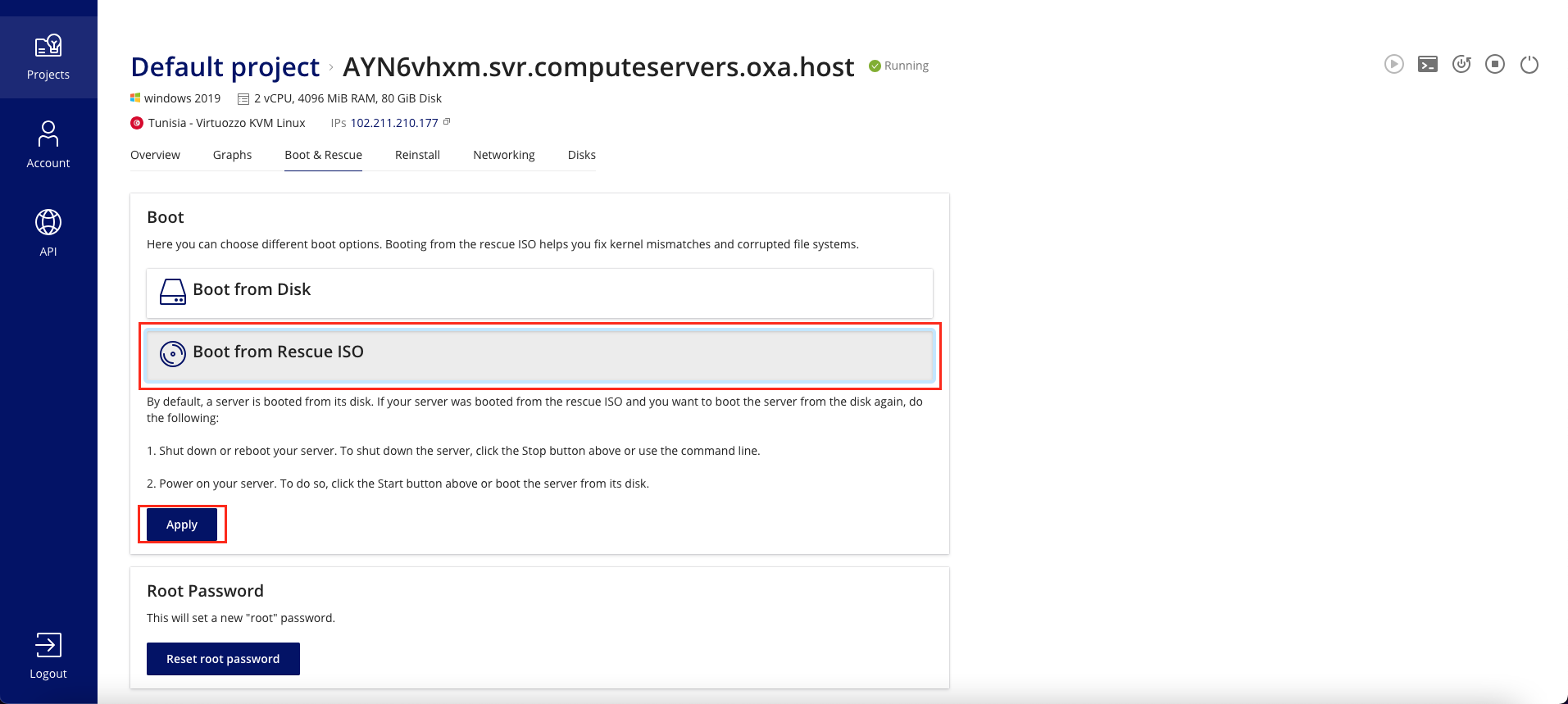Open the Networking tab
Screen dimensions: 1568x704
[503, 155]
